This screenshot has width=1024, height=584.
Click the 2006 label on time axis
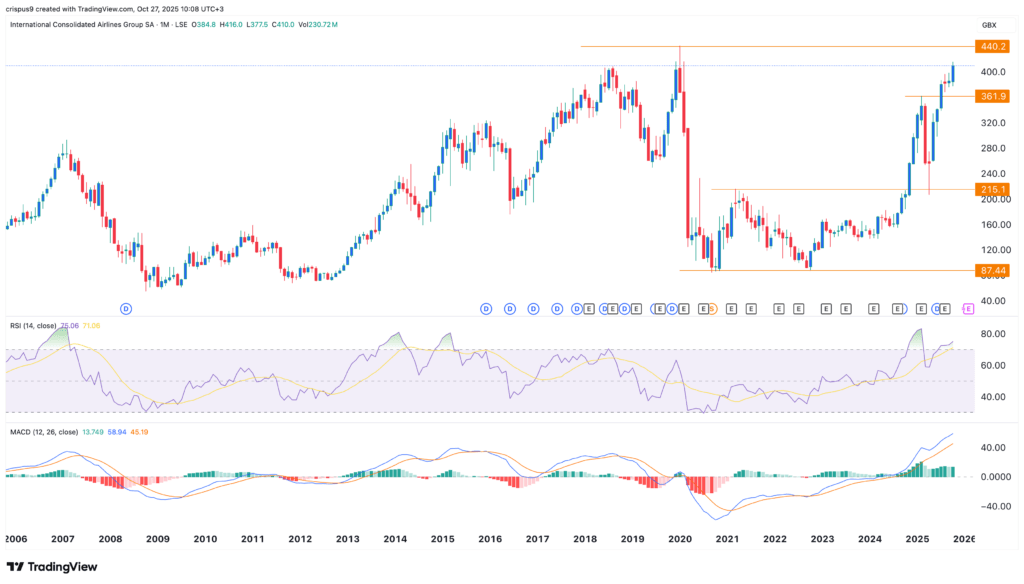[x=16, y=539]
